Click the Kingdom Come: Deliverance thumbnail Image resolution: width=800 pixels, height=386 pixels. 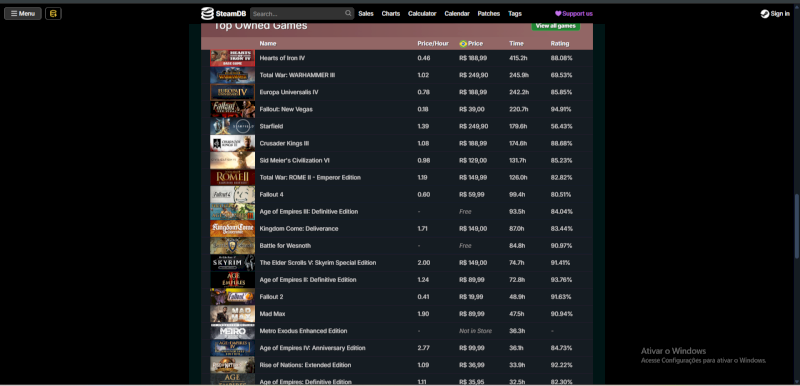(233, 229)
